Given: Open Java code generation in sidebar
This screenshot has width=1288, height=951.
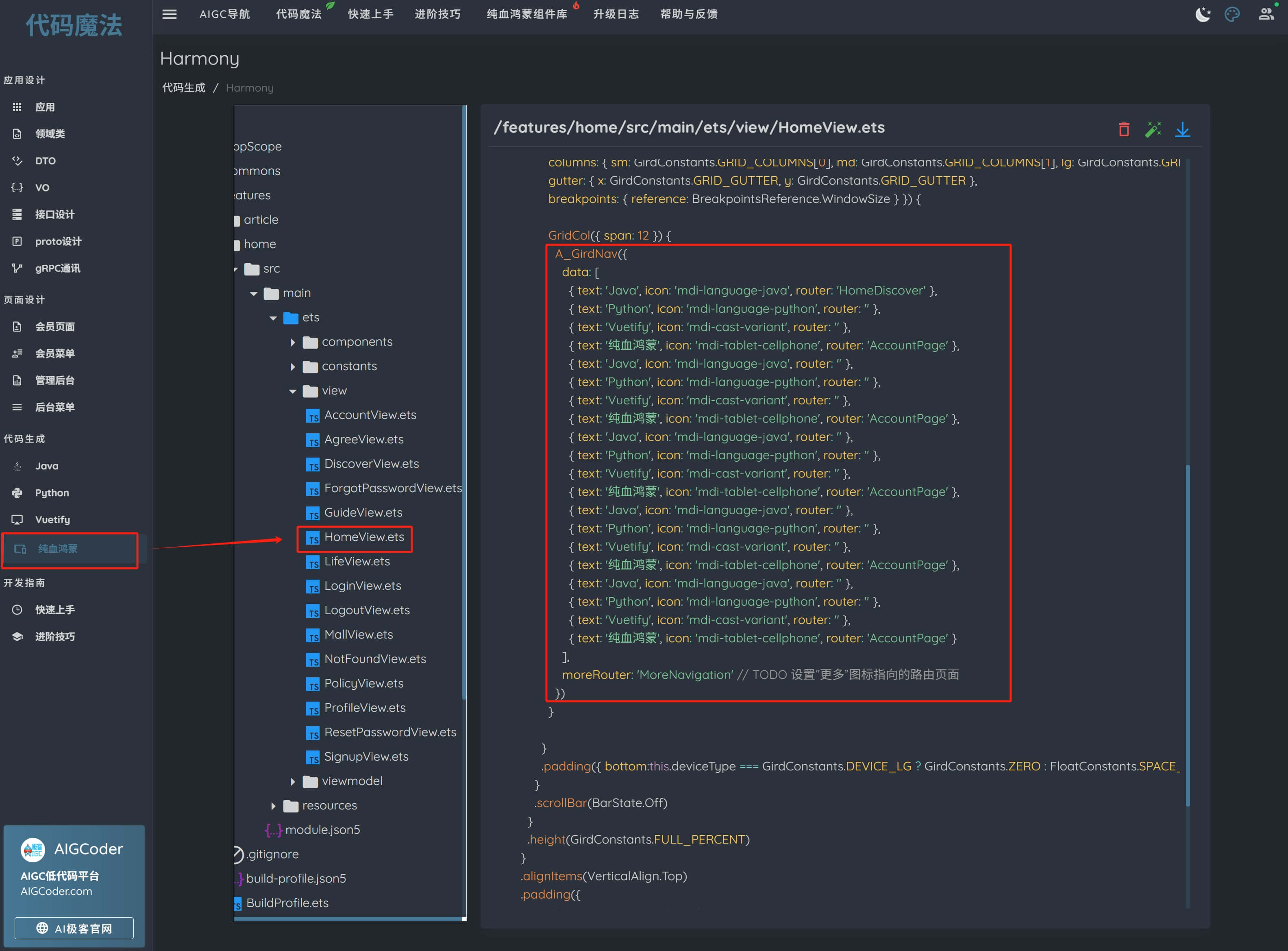Looking at the screenshot, I should click(47, 466).
